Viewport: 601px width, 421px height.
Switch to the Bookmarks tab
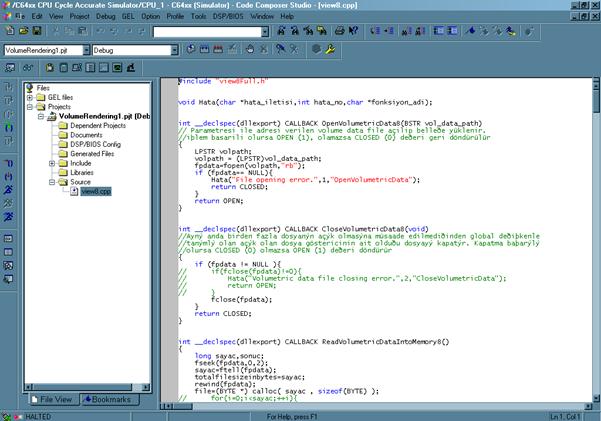[x=110, y=399]
